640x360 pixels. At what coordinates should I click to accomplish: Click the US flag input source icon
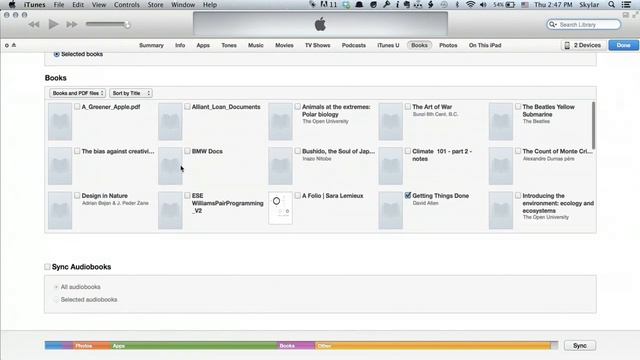click(525, 4)
